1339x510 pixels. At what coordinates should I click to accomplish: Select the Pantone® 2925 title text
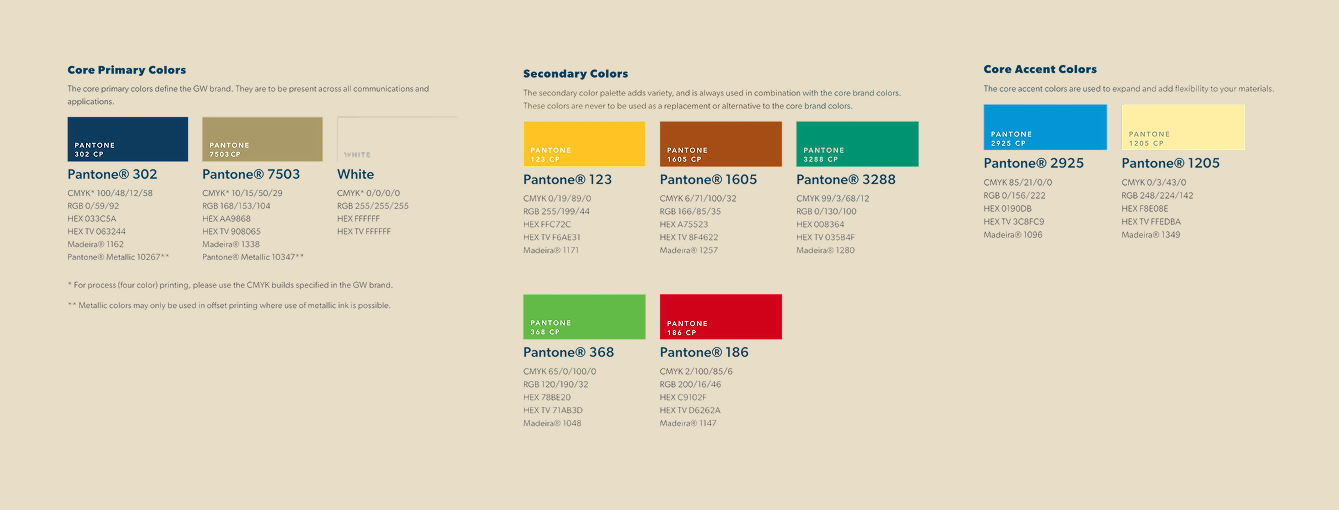1033,163
